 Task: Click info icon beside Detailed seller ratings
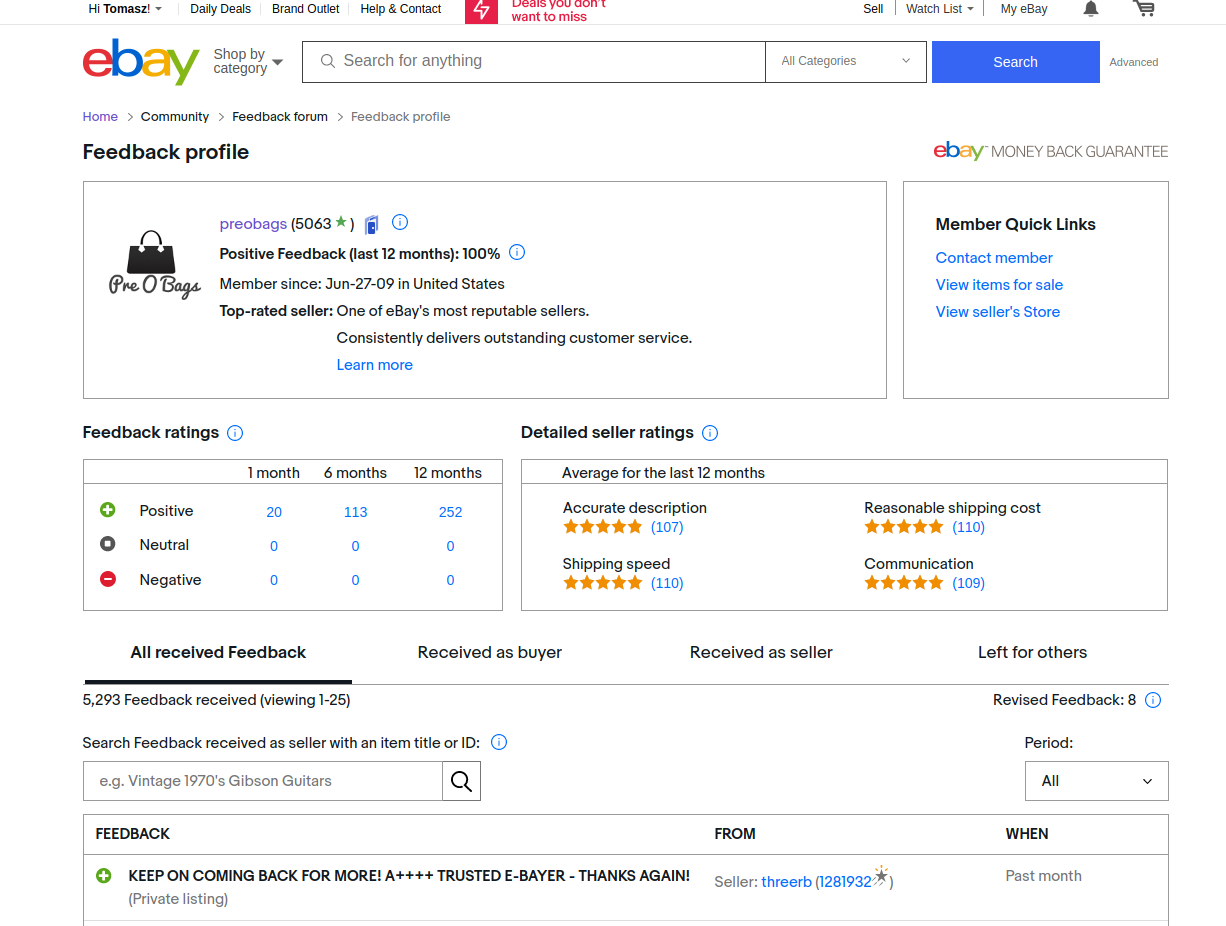tap(710, 433)
